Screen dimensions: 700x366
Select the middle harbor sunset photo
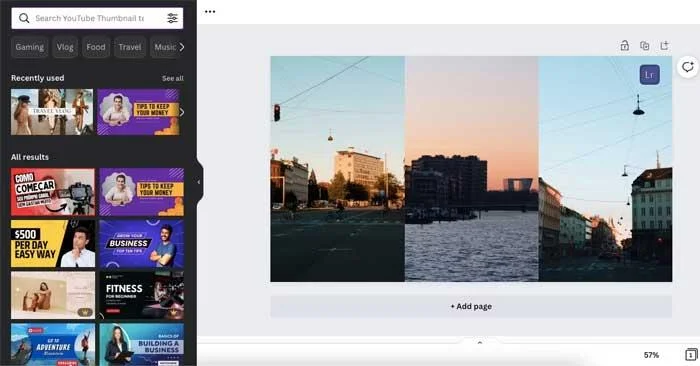[471, 169]
